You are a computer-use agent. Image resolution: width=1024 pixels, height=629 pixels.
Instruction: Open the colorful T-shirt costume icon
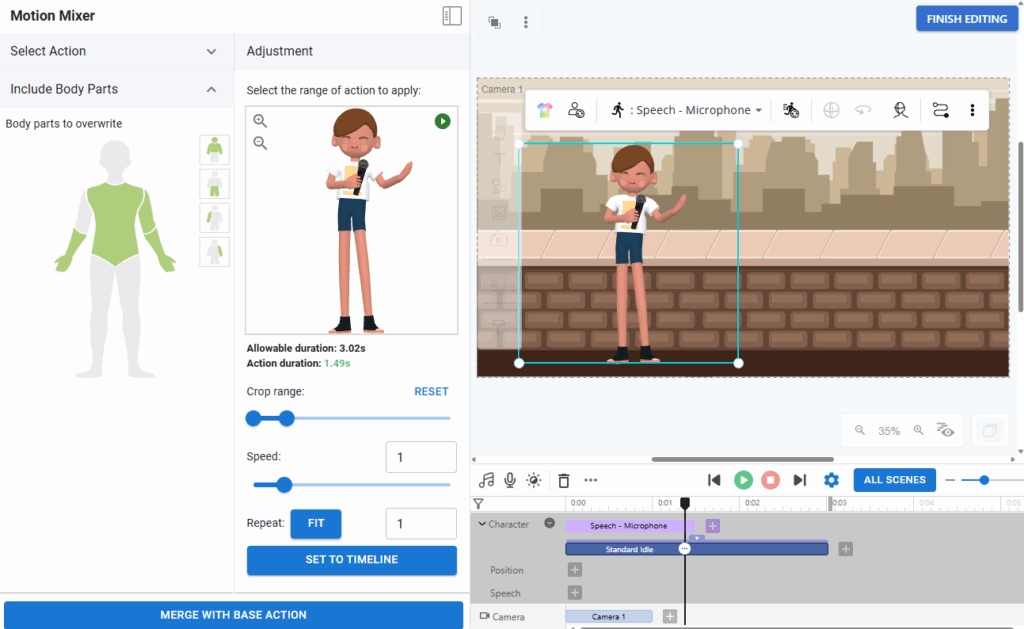tap(544, 110)
